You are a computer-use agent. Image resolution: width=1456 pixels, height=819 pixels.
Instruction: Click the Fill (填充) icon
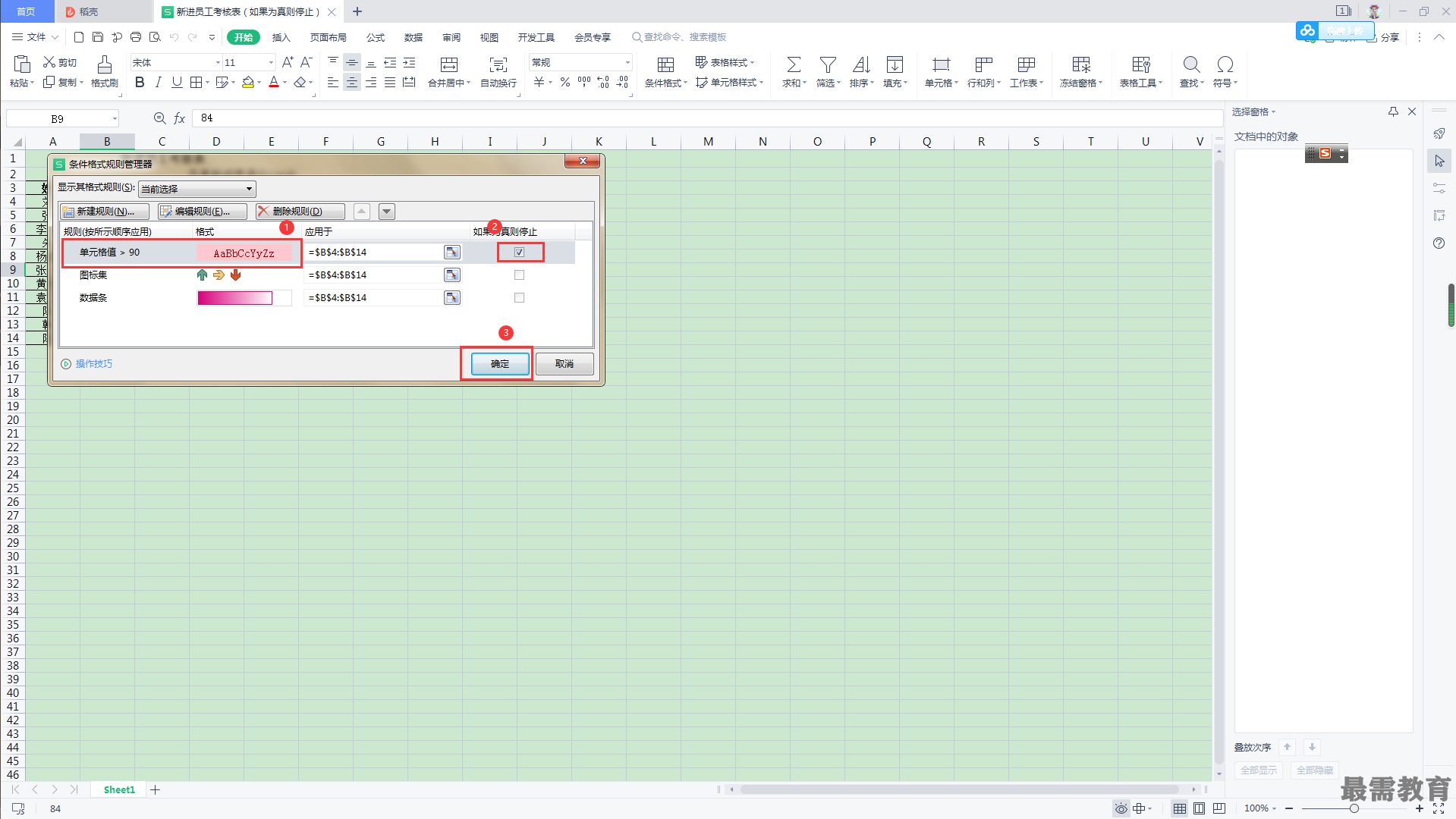coord(895,64)
